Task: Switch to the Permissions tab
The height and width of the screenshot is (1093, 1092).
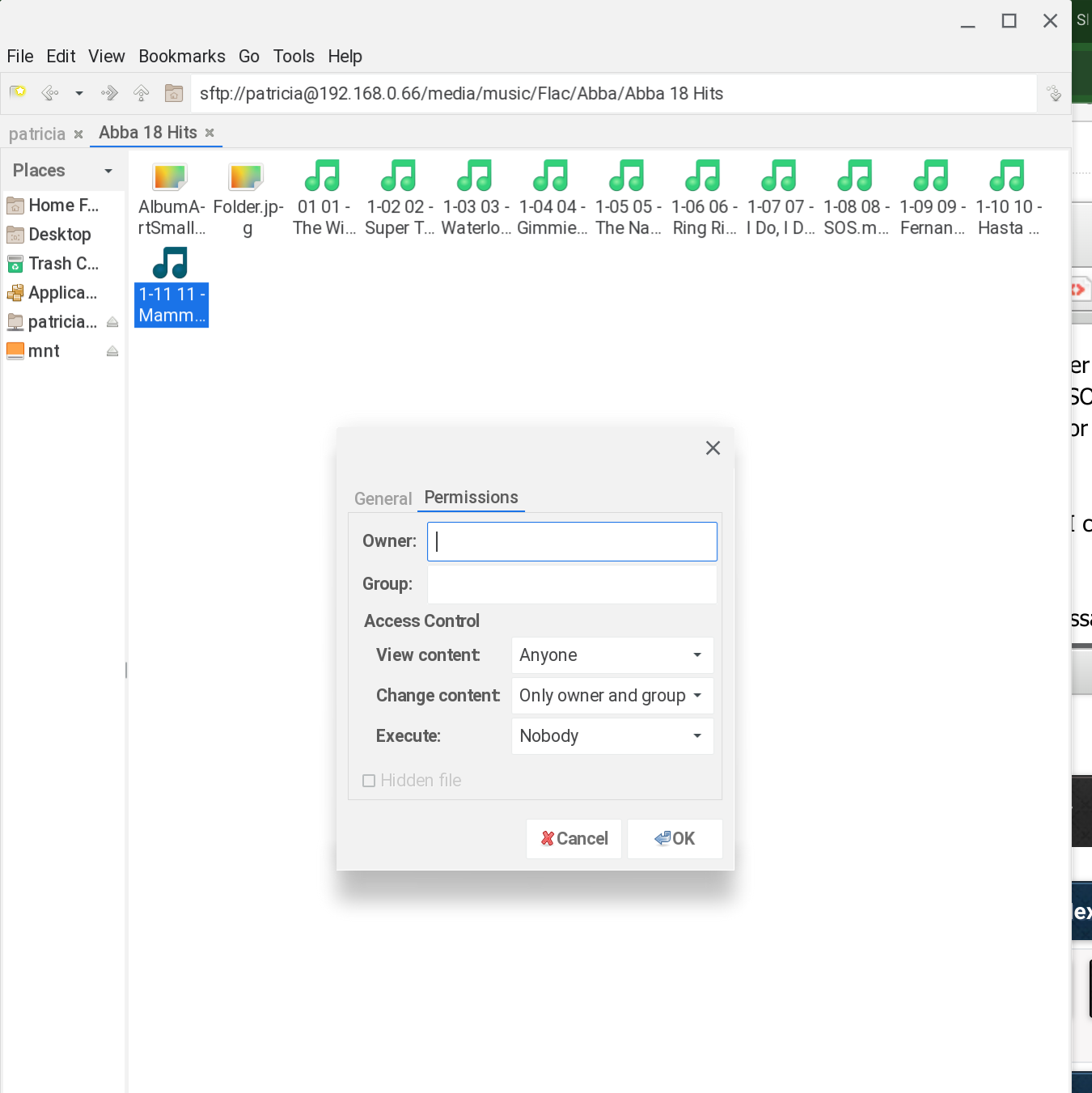Action: (471, 498)
